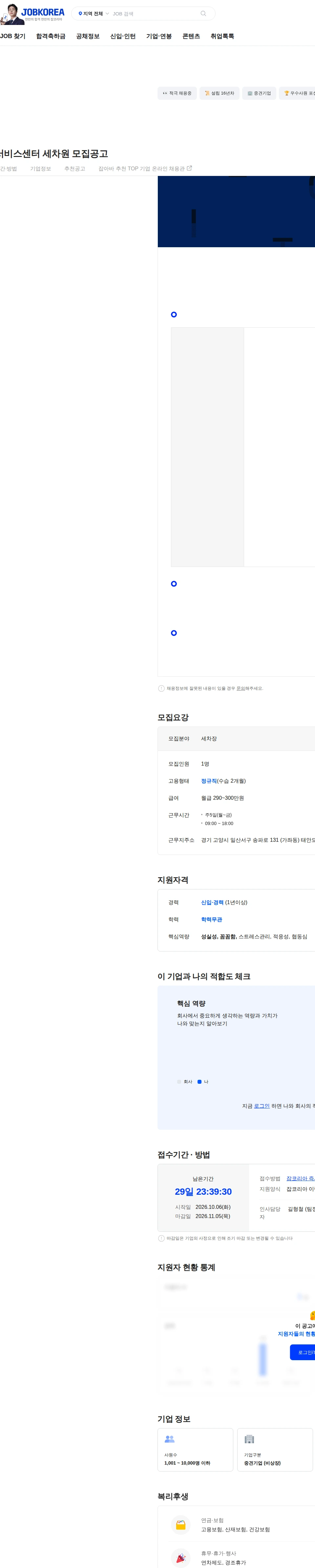Image resolution: width=315 pixels, height=1568 pixels.
Task: Click the JOBKOREA logo
Action: [43, 11]
